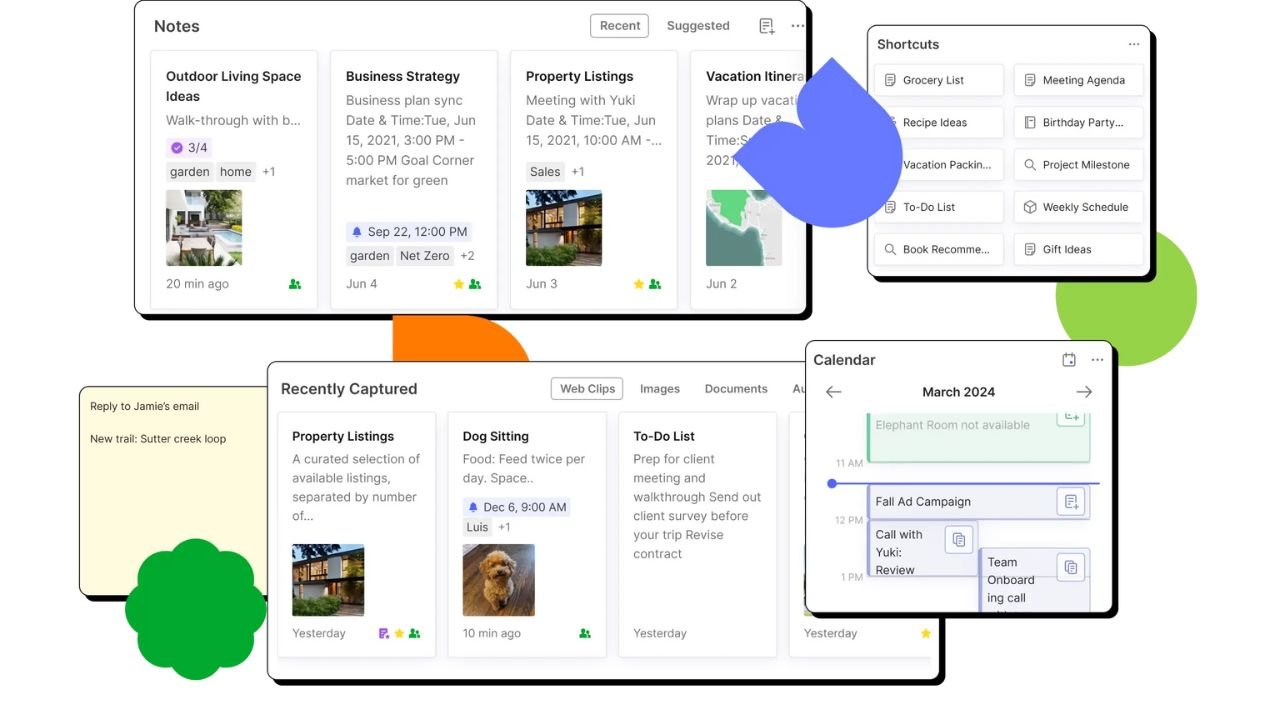
Task: Select the cube icon on Weekly Schedule
Action: pos(1030,207)
